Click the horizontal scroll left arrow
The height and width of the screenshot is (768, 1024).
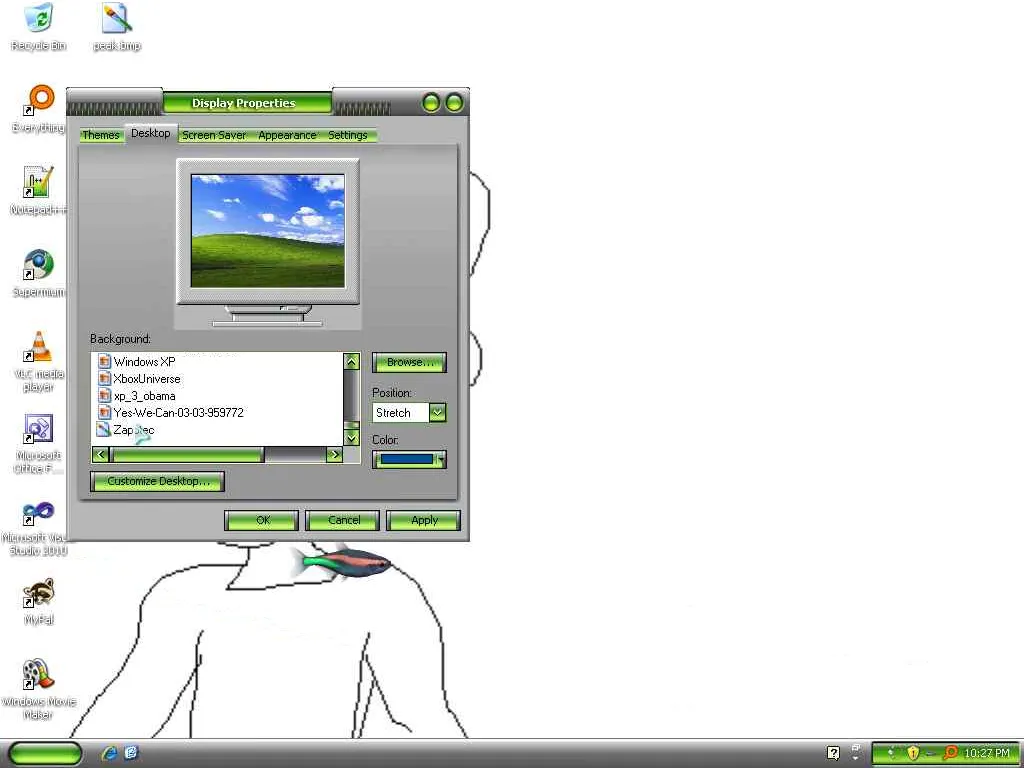point(101,454)
